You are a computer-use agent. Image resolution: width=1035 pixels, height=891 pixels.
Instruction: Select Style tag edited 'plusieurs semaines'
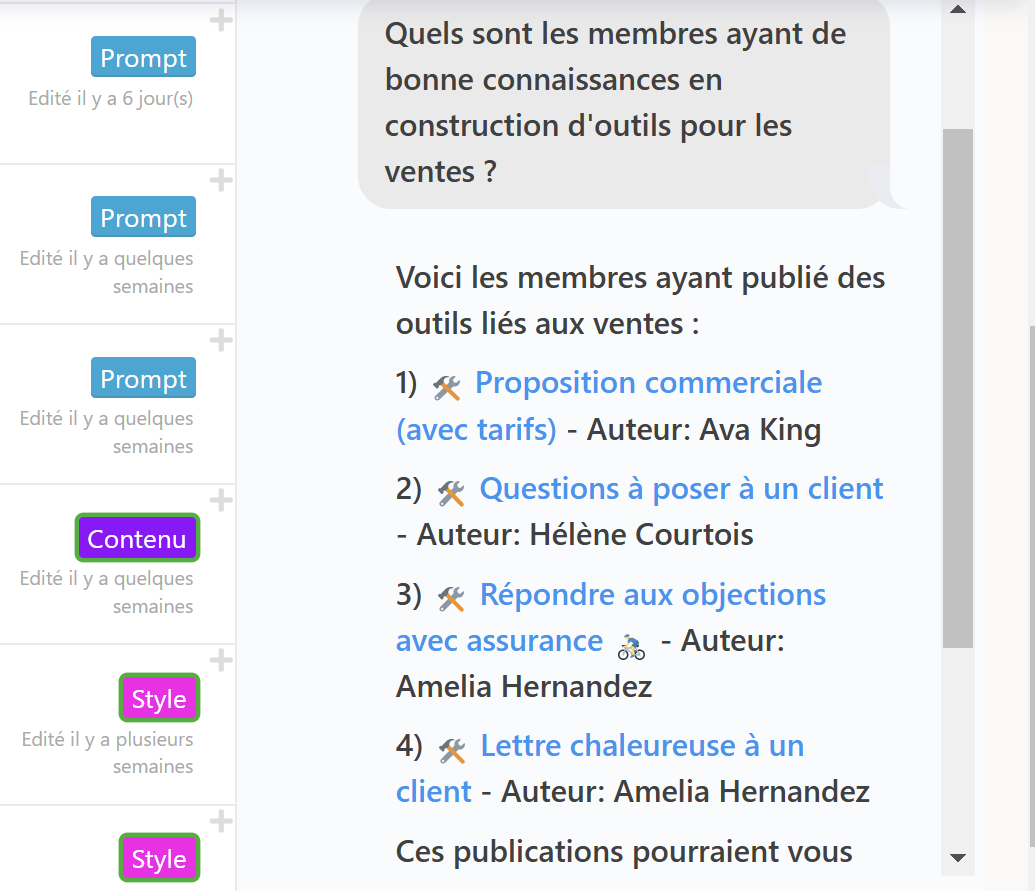tap(159, 699)
